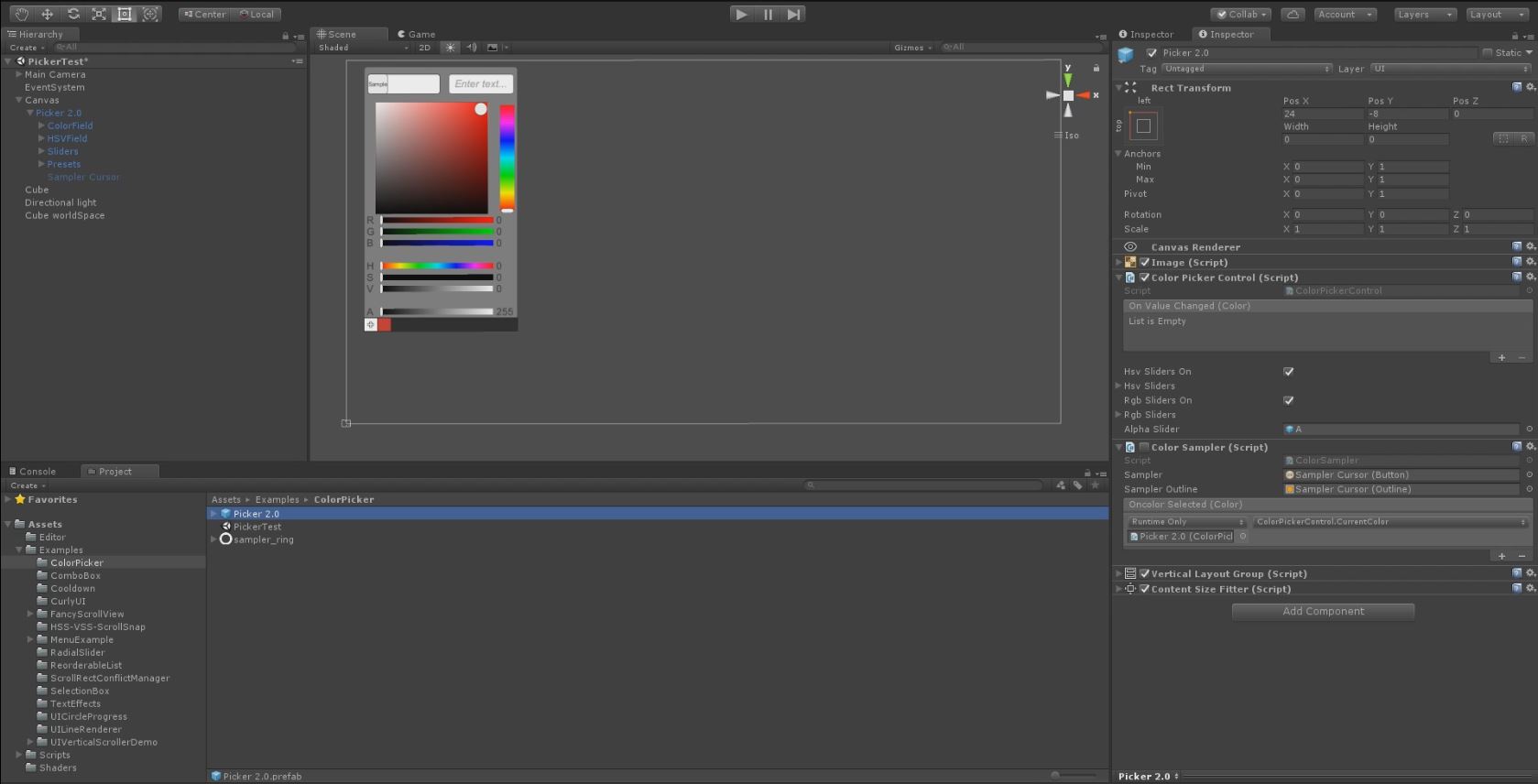Click the Hierarchy panel lock icon
Screen dimensions: 1538x784
[x=285, y=36]
